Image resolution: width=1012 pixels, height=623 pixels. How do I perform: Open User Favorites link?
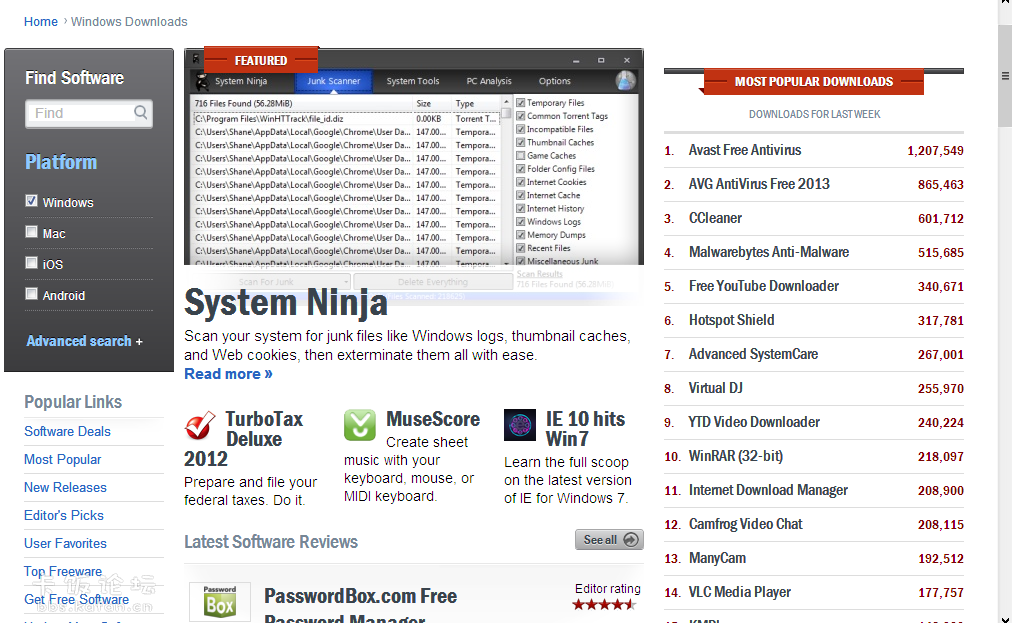coord(65,544)
